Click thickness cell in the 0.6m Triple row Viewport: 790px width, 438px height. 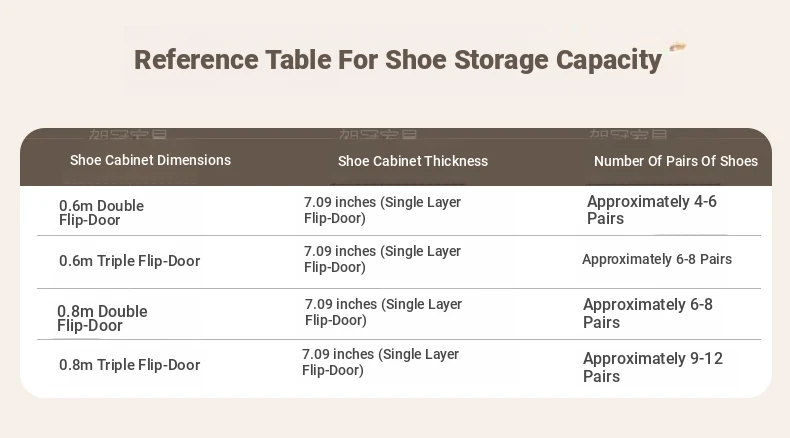click(382, 259)
